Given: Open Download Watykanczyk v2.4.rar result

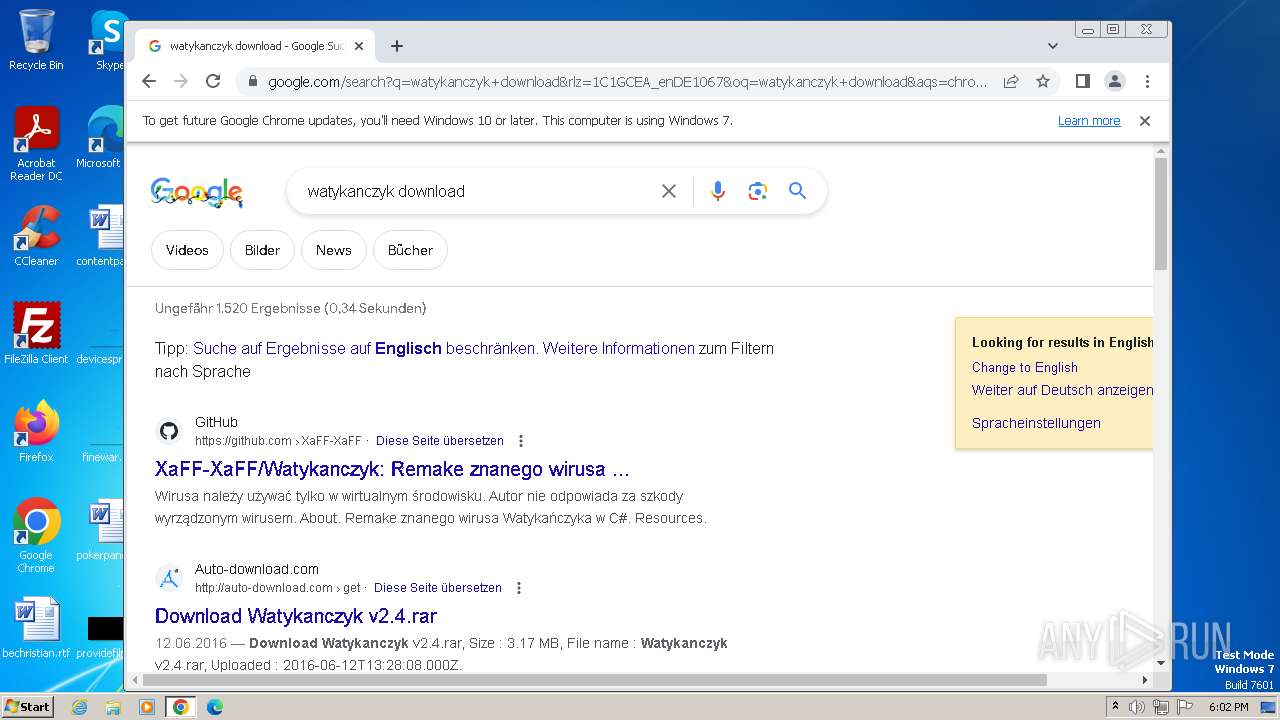Looking at the screenshot, I should click(x=296, y=616).
